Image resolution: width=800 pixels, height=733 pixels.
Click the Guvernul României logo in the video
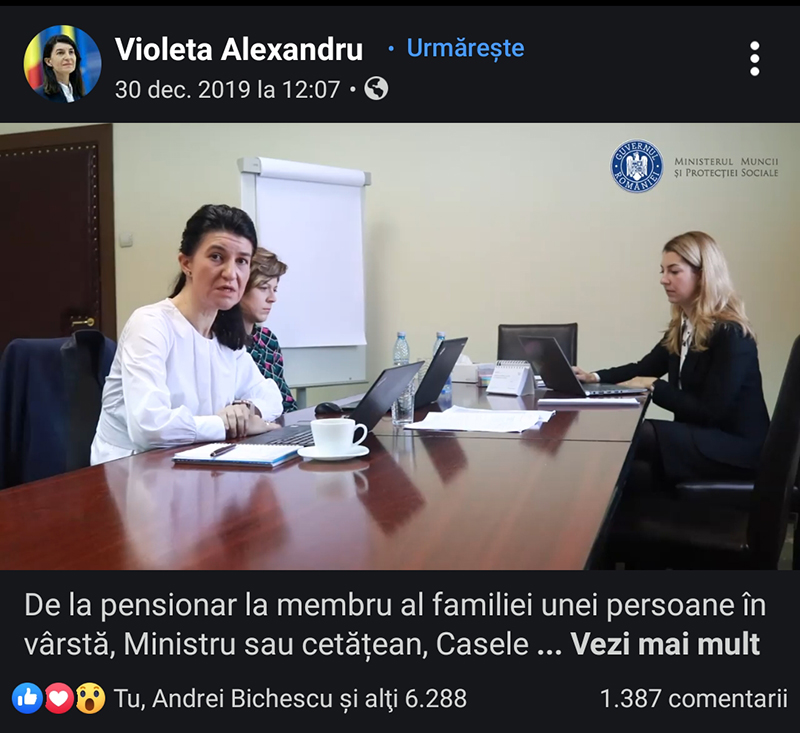637,166
